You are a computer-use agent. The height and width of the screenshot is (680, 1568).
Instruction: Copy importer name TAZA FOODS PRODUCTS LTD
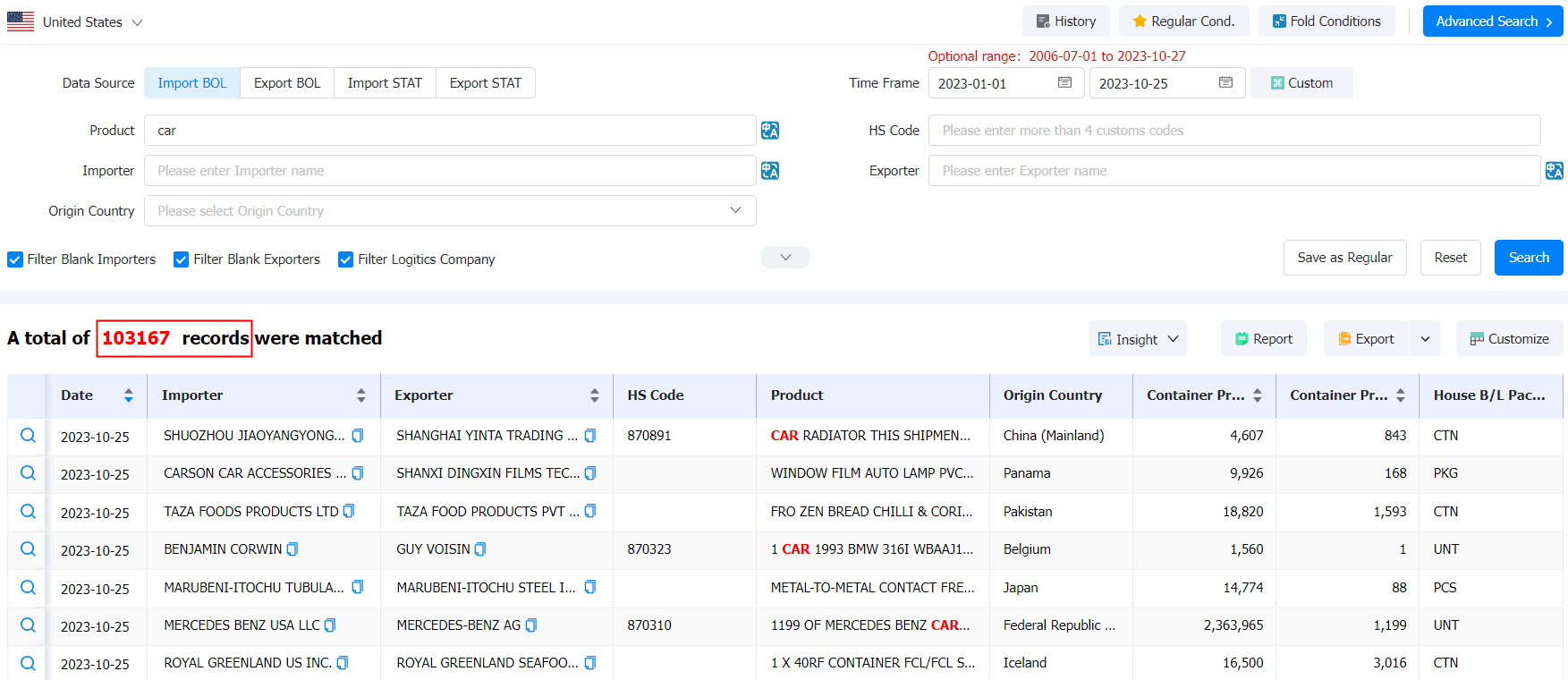click(349, 511)
